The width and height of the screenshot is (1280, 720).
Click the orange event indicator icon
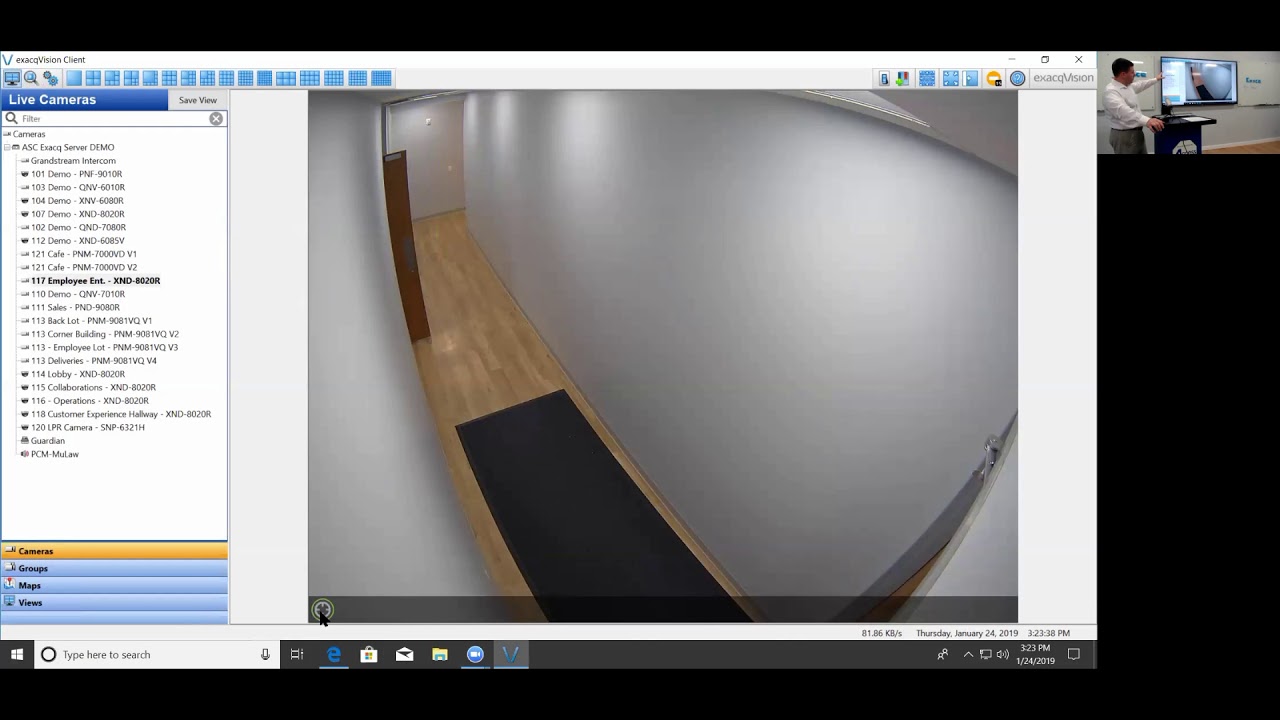(x=994, y=78)
